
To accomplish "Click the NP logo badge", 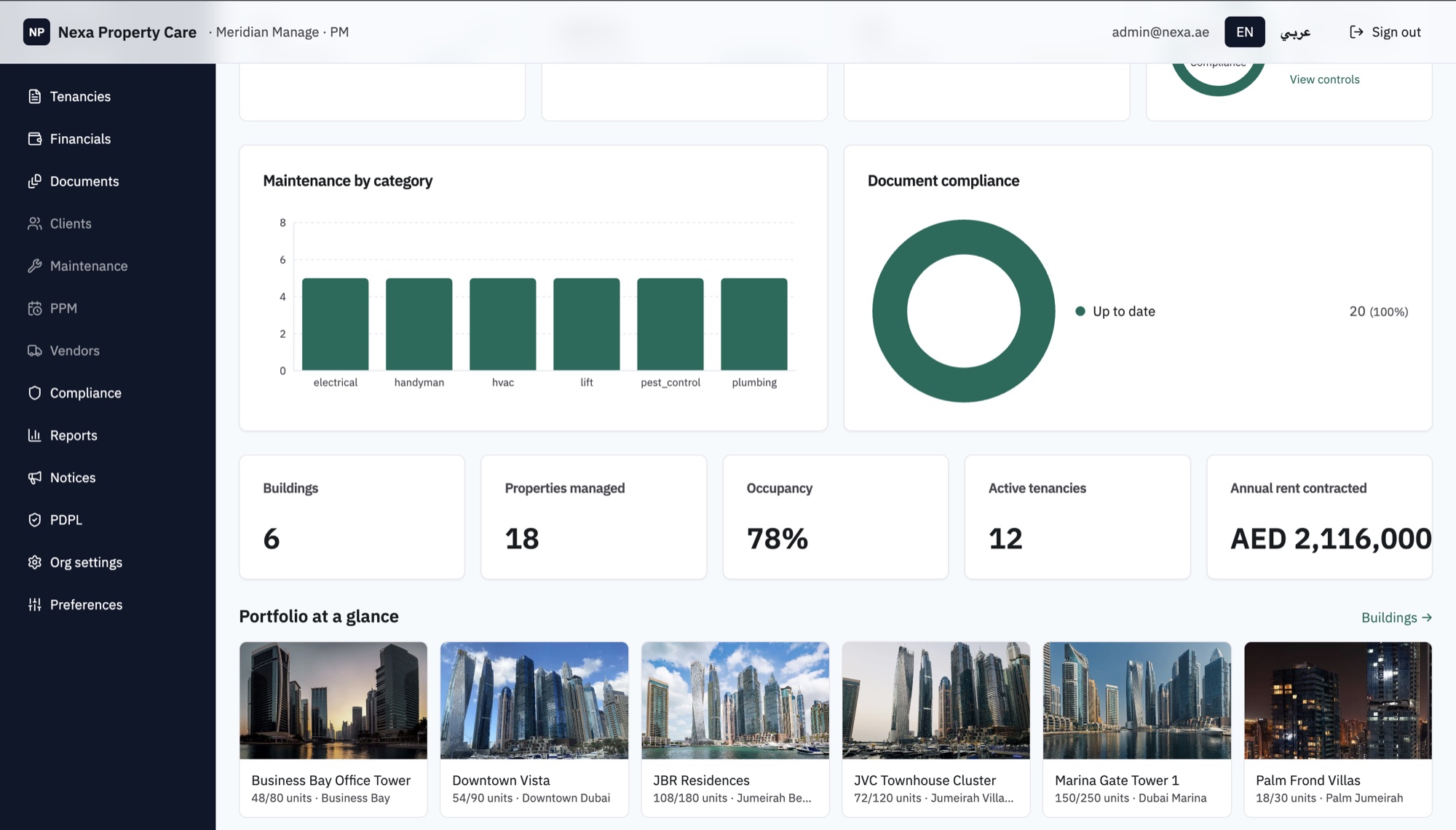I will 36,32.
